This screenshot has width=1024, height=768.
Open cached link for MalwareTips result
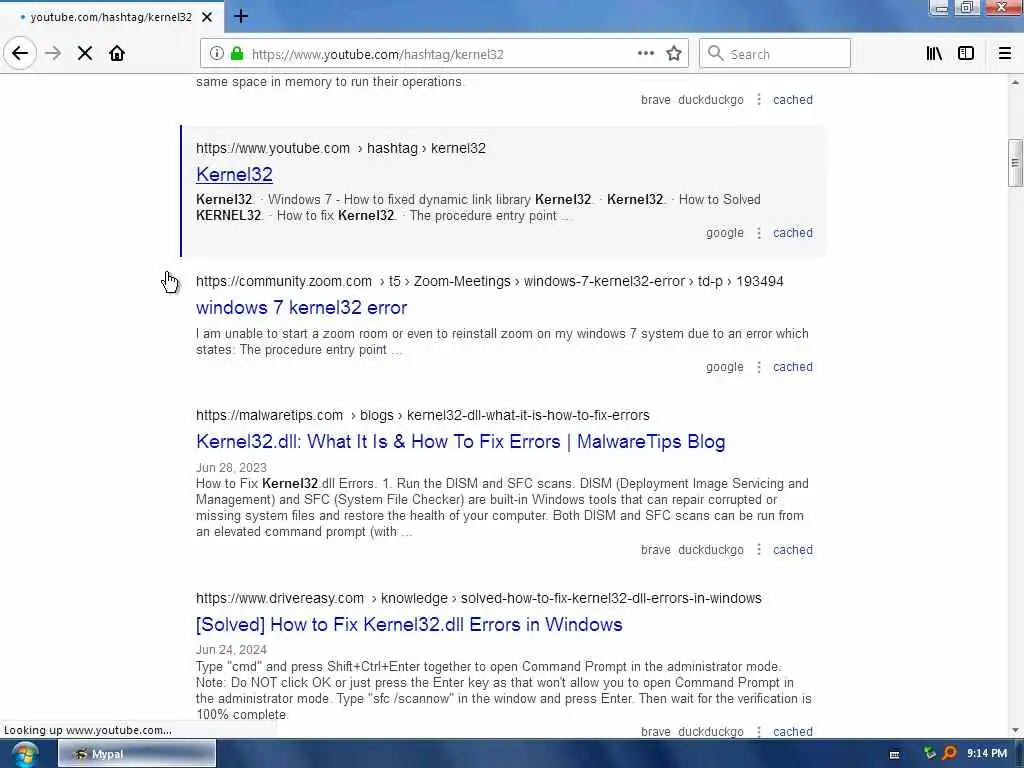click(793, 550)
